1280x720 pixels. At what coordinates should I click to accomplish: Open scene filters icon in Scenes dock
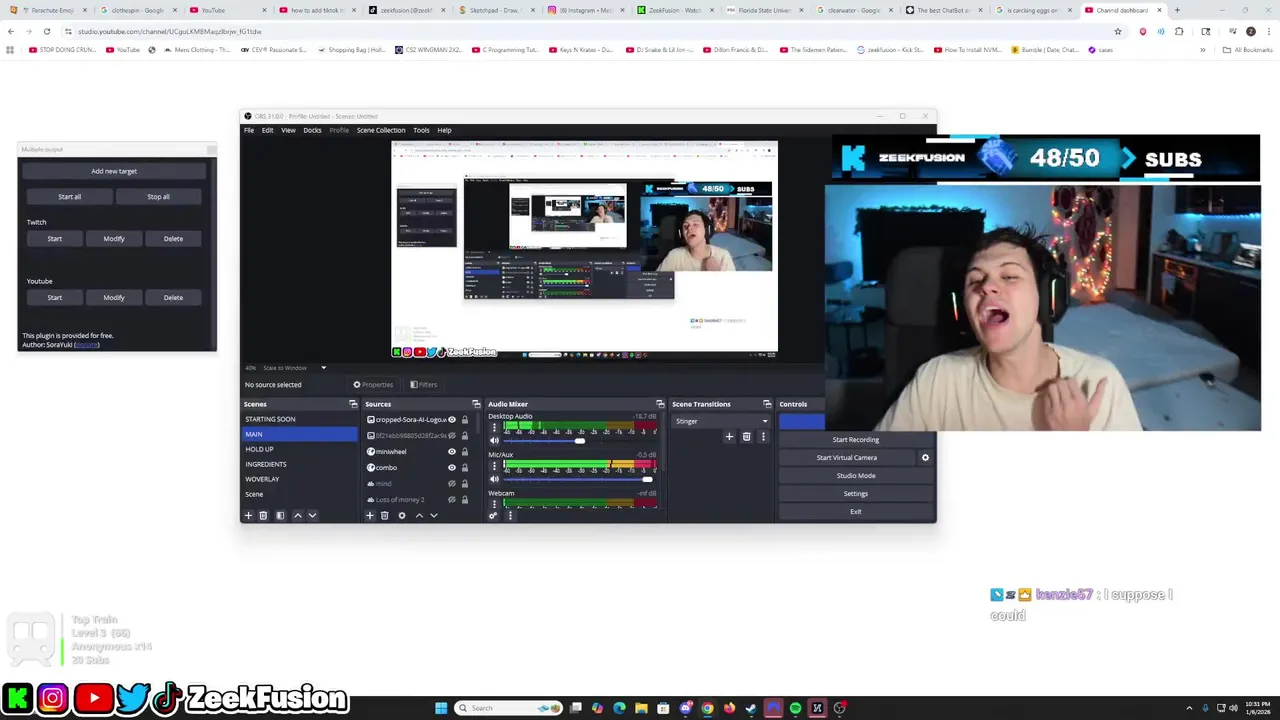[280, 515]
